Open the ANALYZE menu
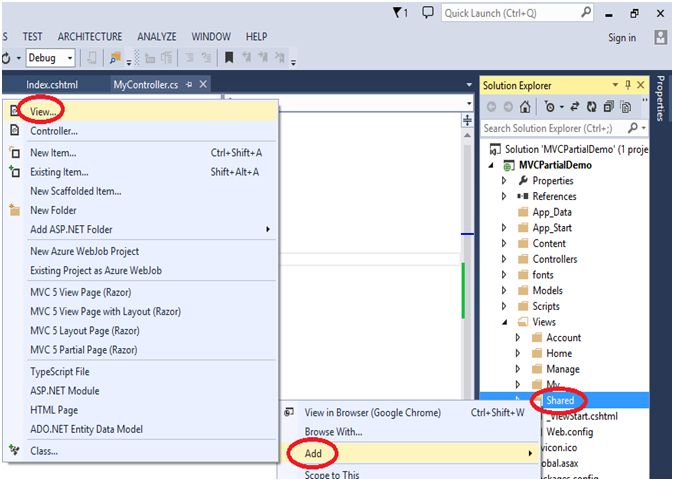 pyautogui.click(x=157, y=37)
